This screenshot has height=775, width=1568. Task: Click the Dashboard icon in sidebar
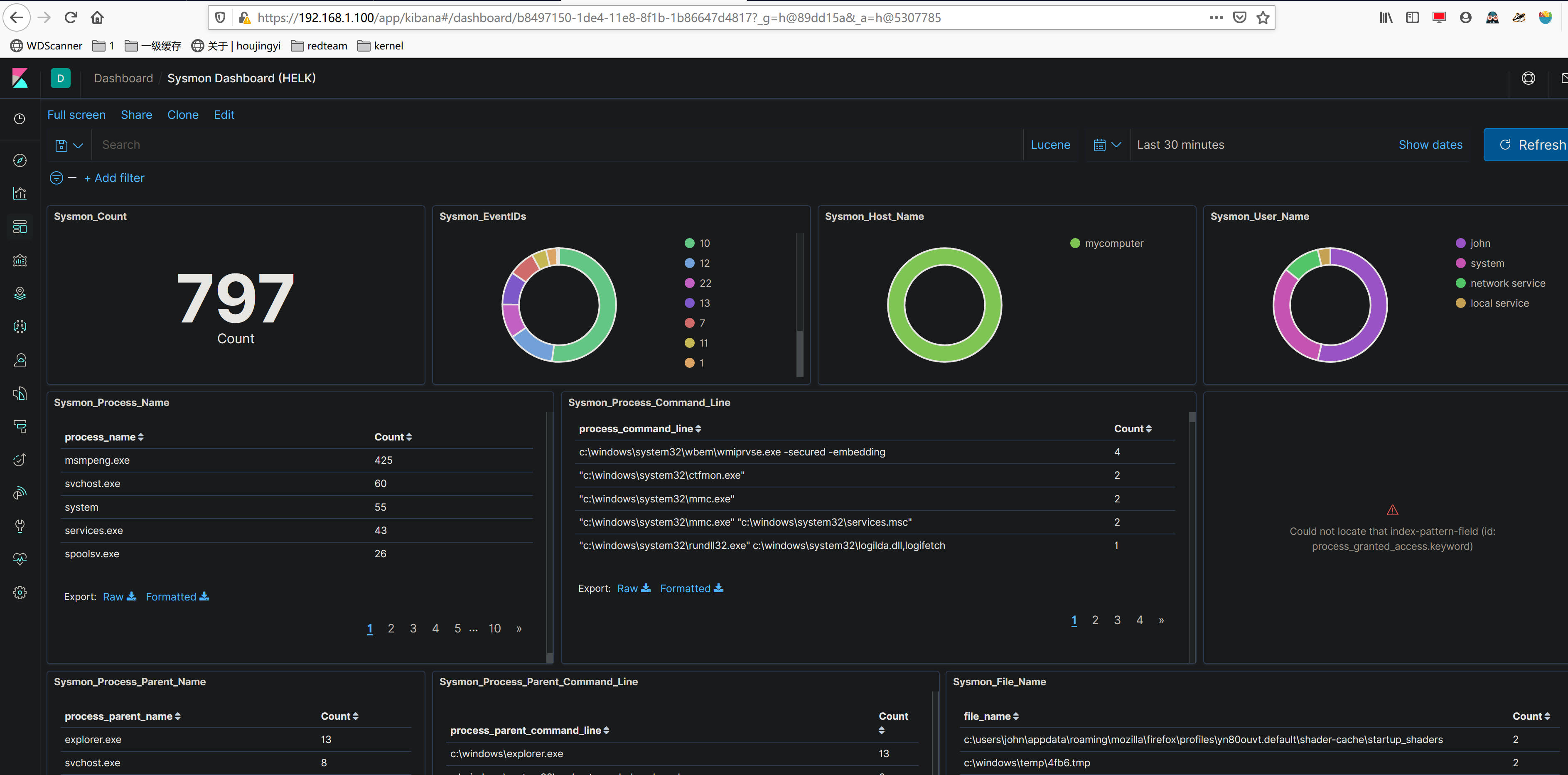tap(20, 227)
